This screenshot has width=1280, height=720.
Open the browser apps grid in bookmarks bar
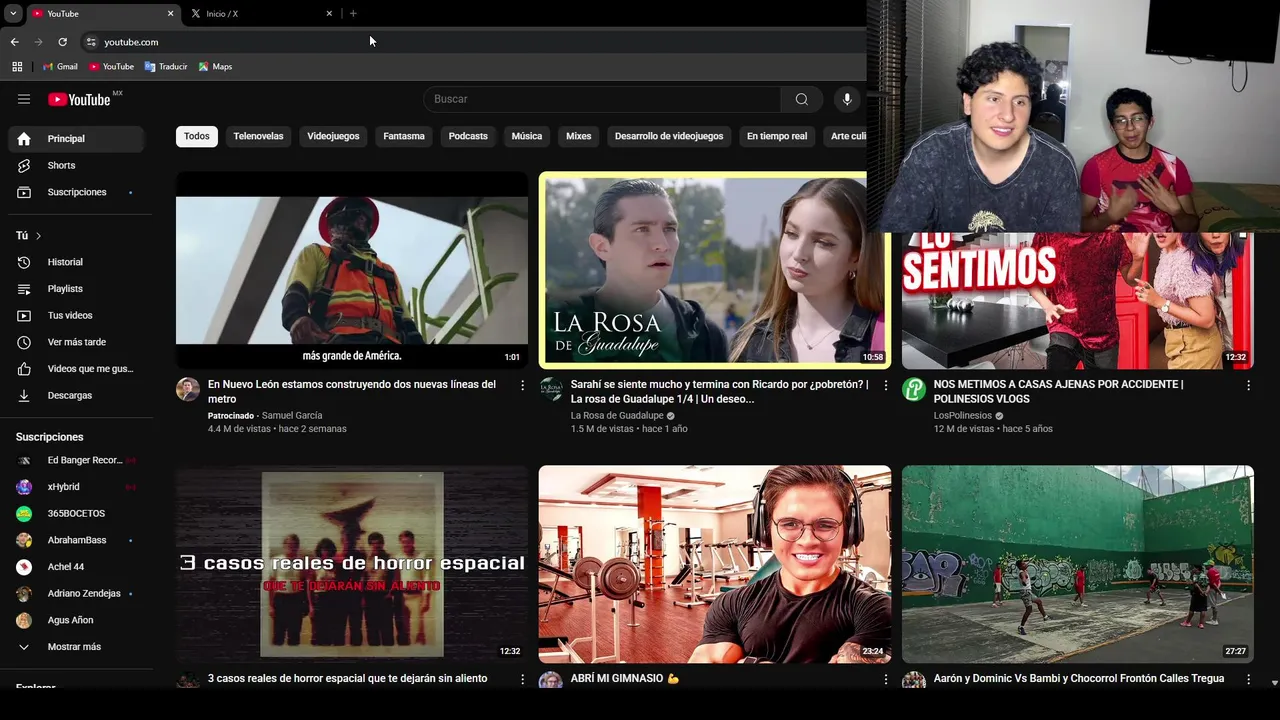click(x=17, y=67)
